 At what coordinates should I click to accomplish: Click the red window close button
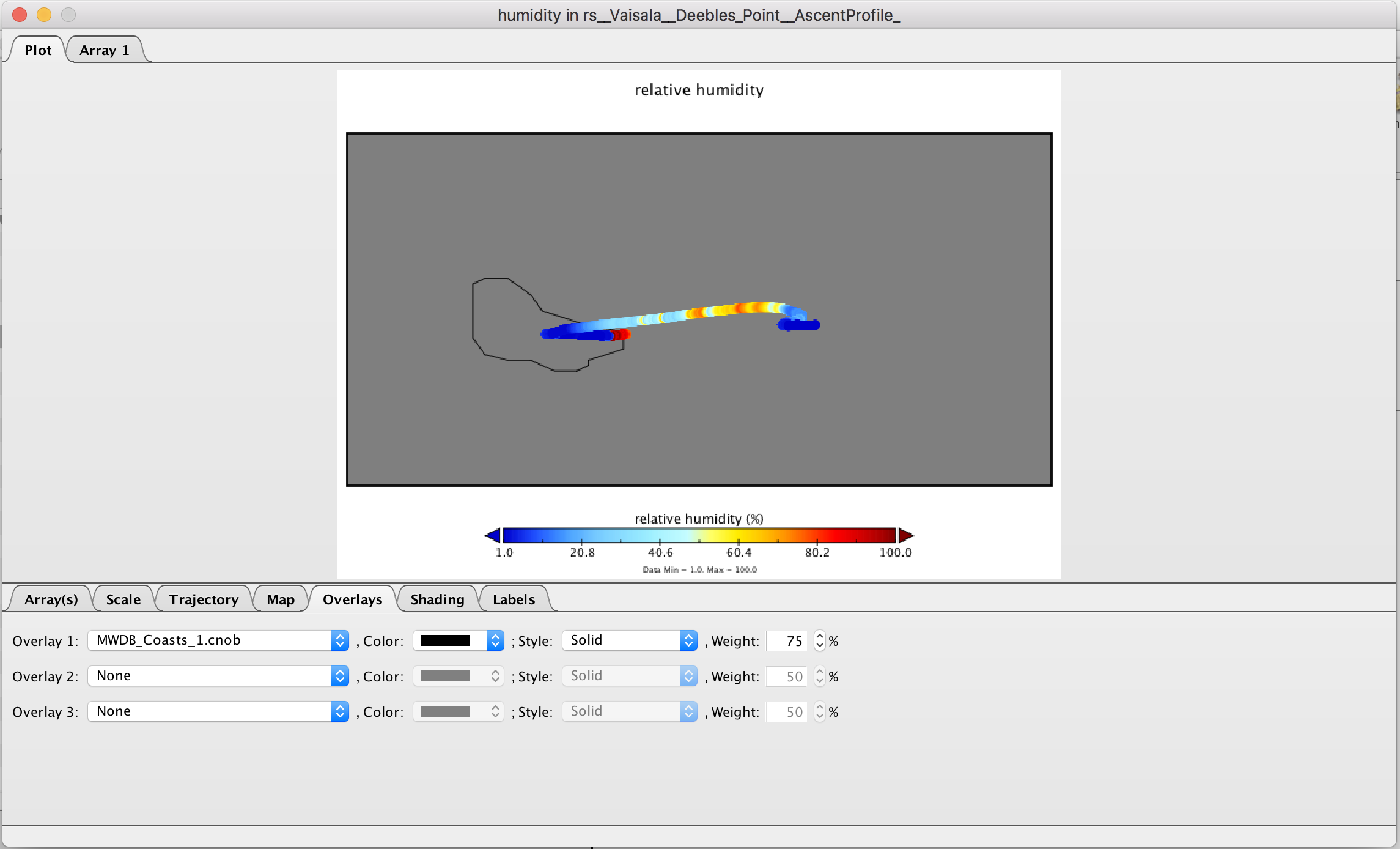(x=20, y=15)
